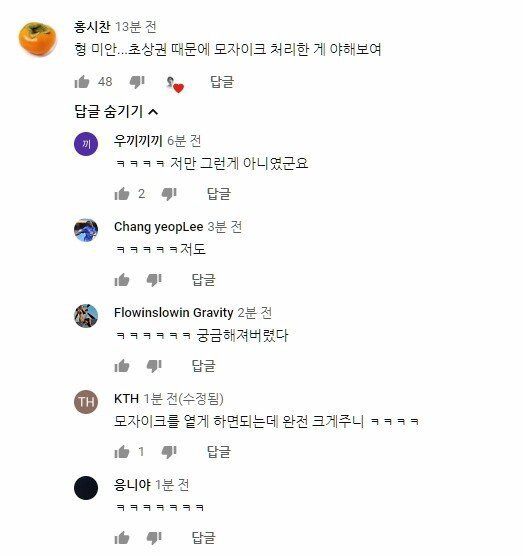
Task: Dislike Flowinslowin Gravity's reply
Action: [154, 366]
